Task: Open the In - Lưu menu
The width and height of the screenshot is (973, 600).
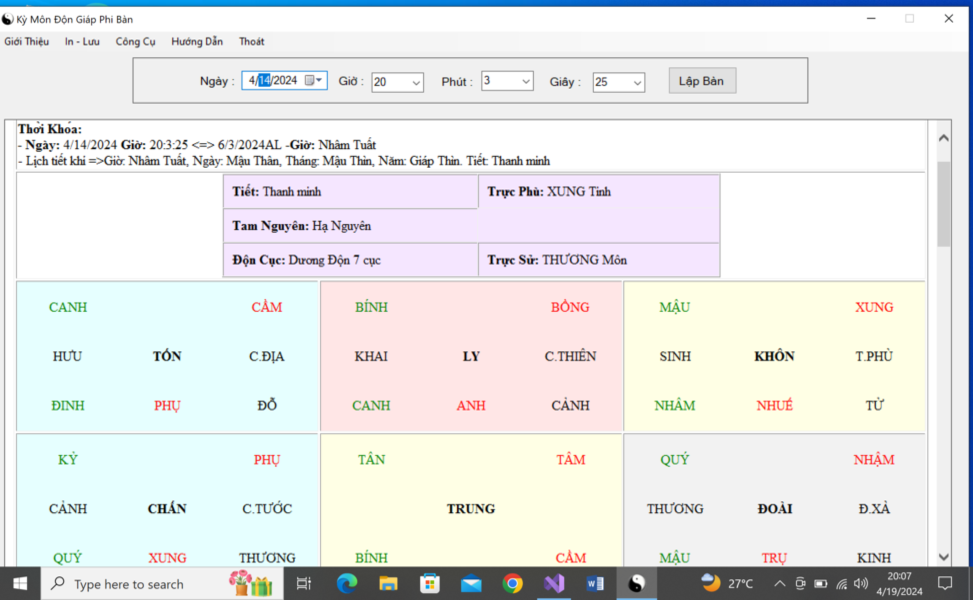Action: tap(82, 42)
